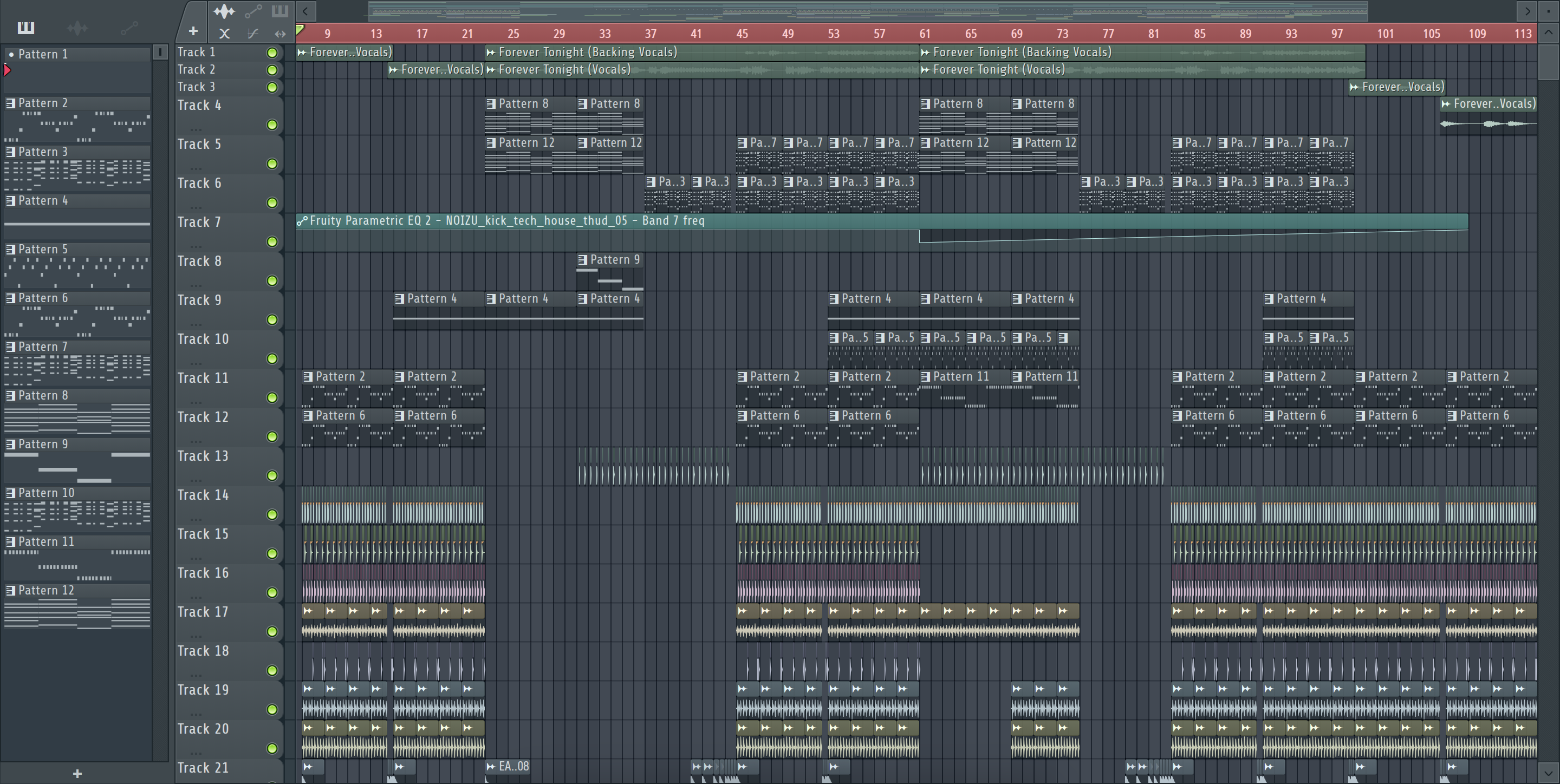Select the automation playlist tab icon

tap(253, 11)
